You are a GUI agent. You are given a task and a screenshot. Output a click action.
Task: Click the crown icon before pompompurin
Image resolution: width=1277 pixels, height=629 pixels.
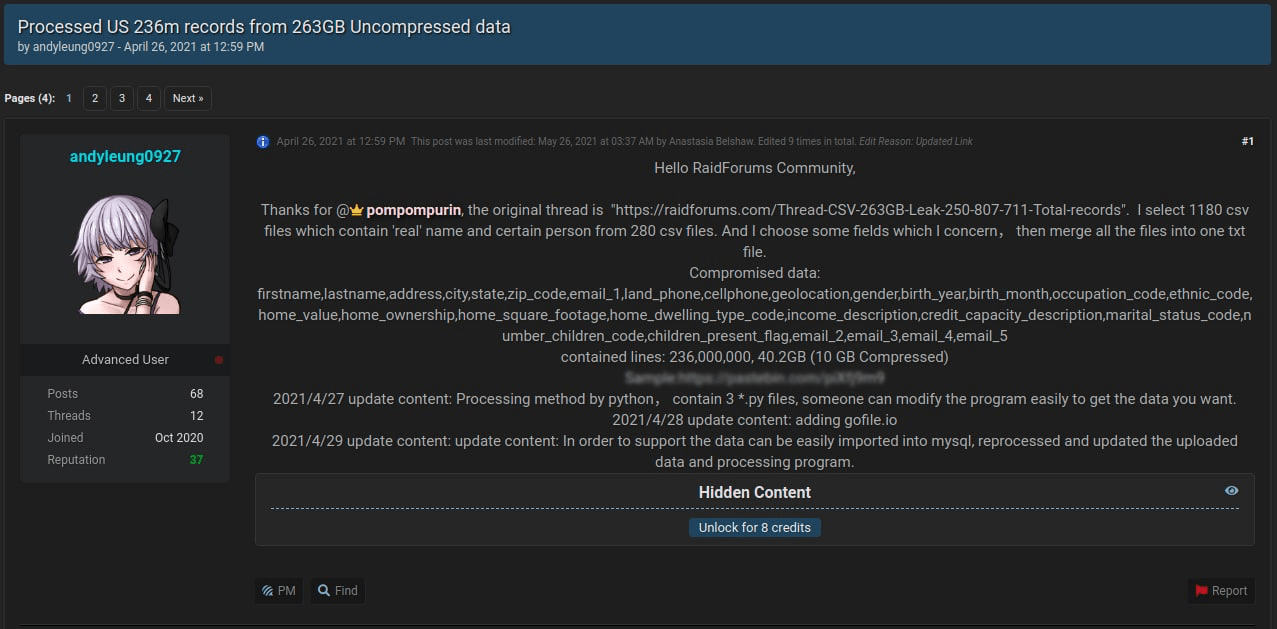(x=356, y=210)
